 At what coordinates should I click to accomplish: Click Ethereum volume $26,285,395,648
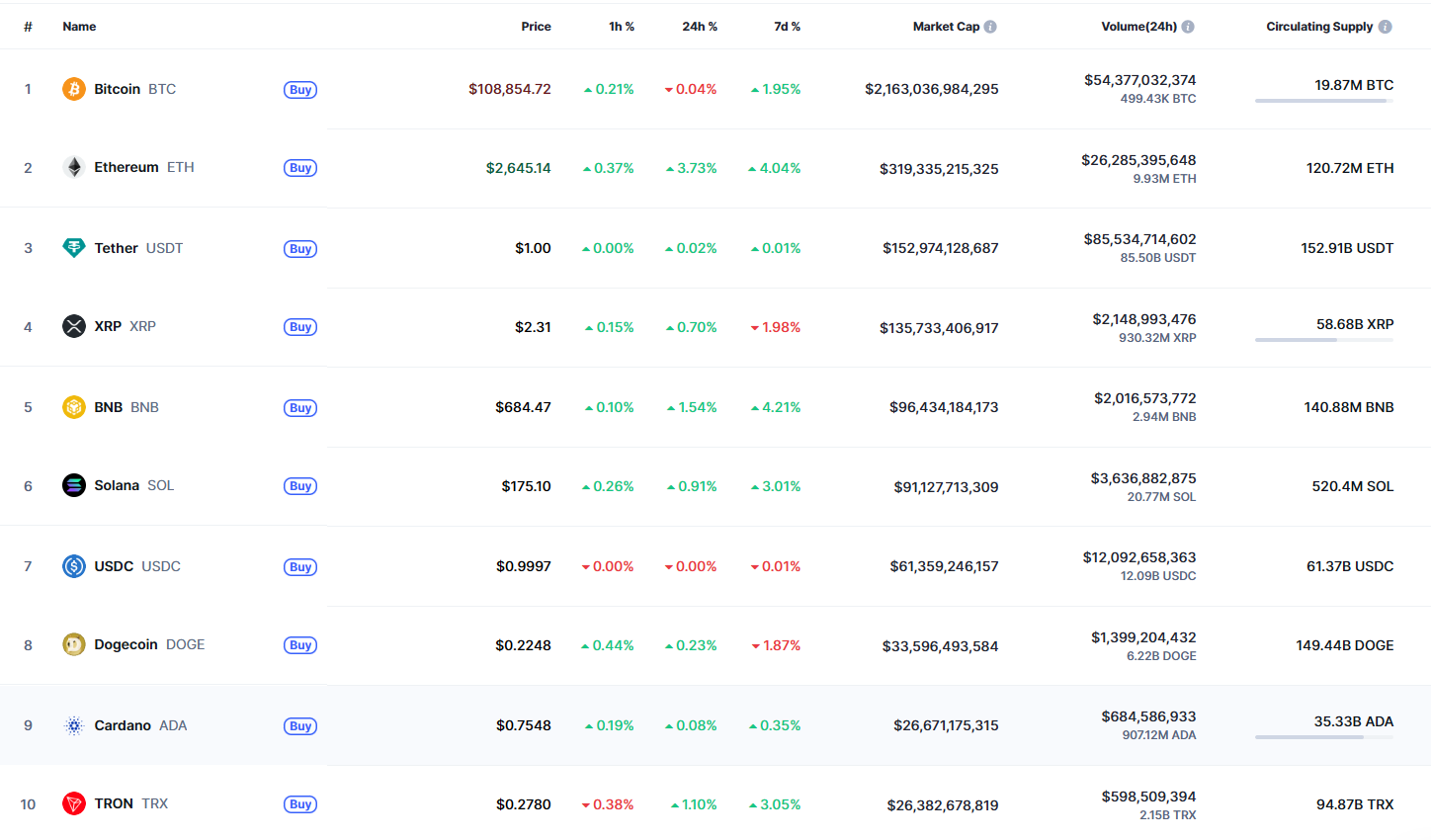(x=1138, y=160)
